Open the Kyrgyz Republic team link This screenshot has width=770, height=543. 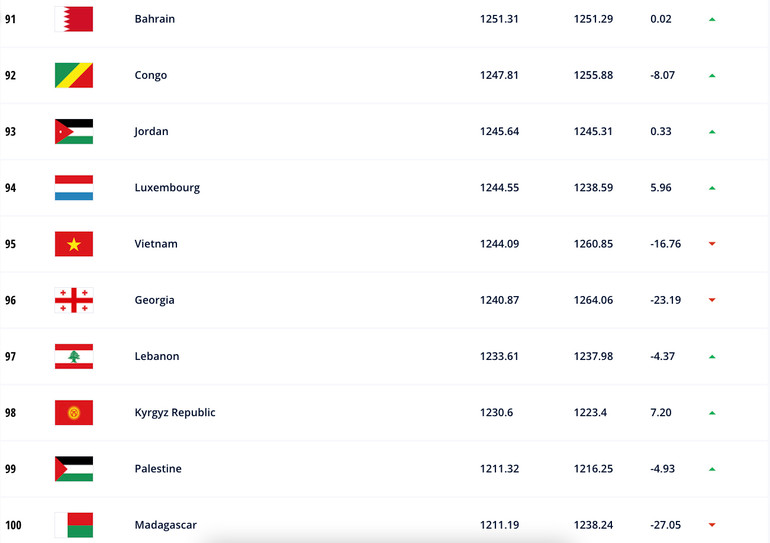pos(175,412)
